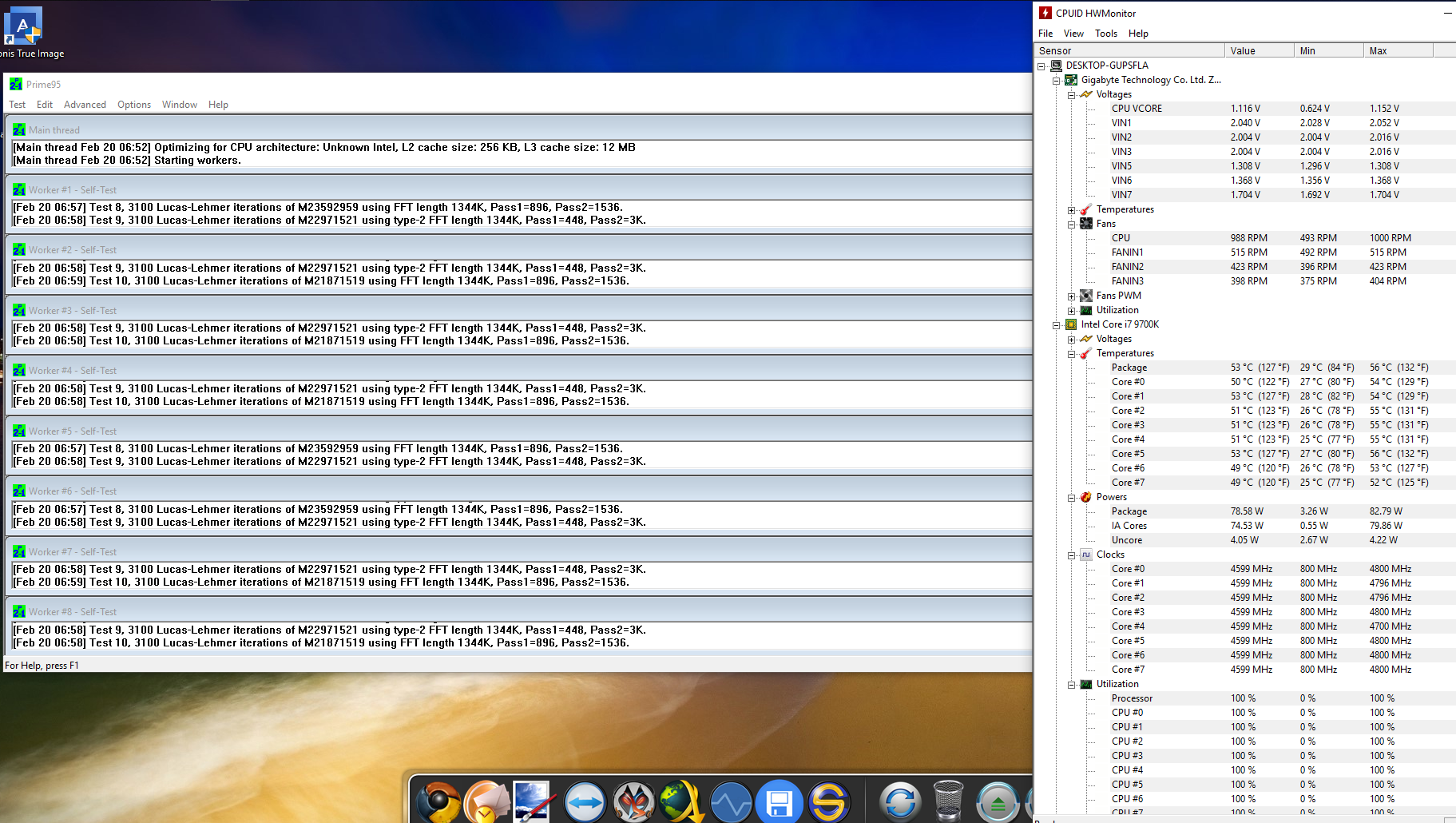Open the picture-with-paintbrush dock icon
Screen dimensions: 1456x823
533,801
